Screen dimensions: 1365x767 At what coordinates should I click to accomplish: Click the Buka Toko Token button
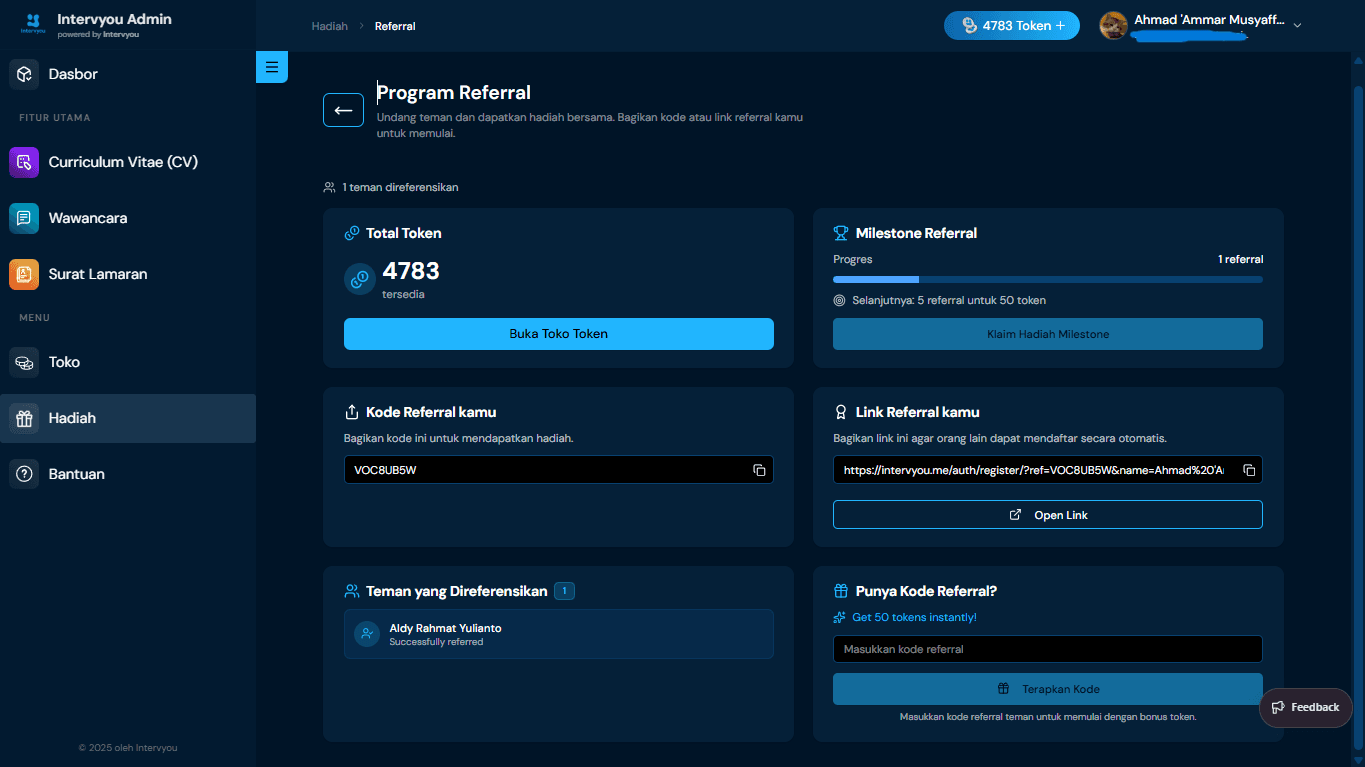pos(559,334)
